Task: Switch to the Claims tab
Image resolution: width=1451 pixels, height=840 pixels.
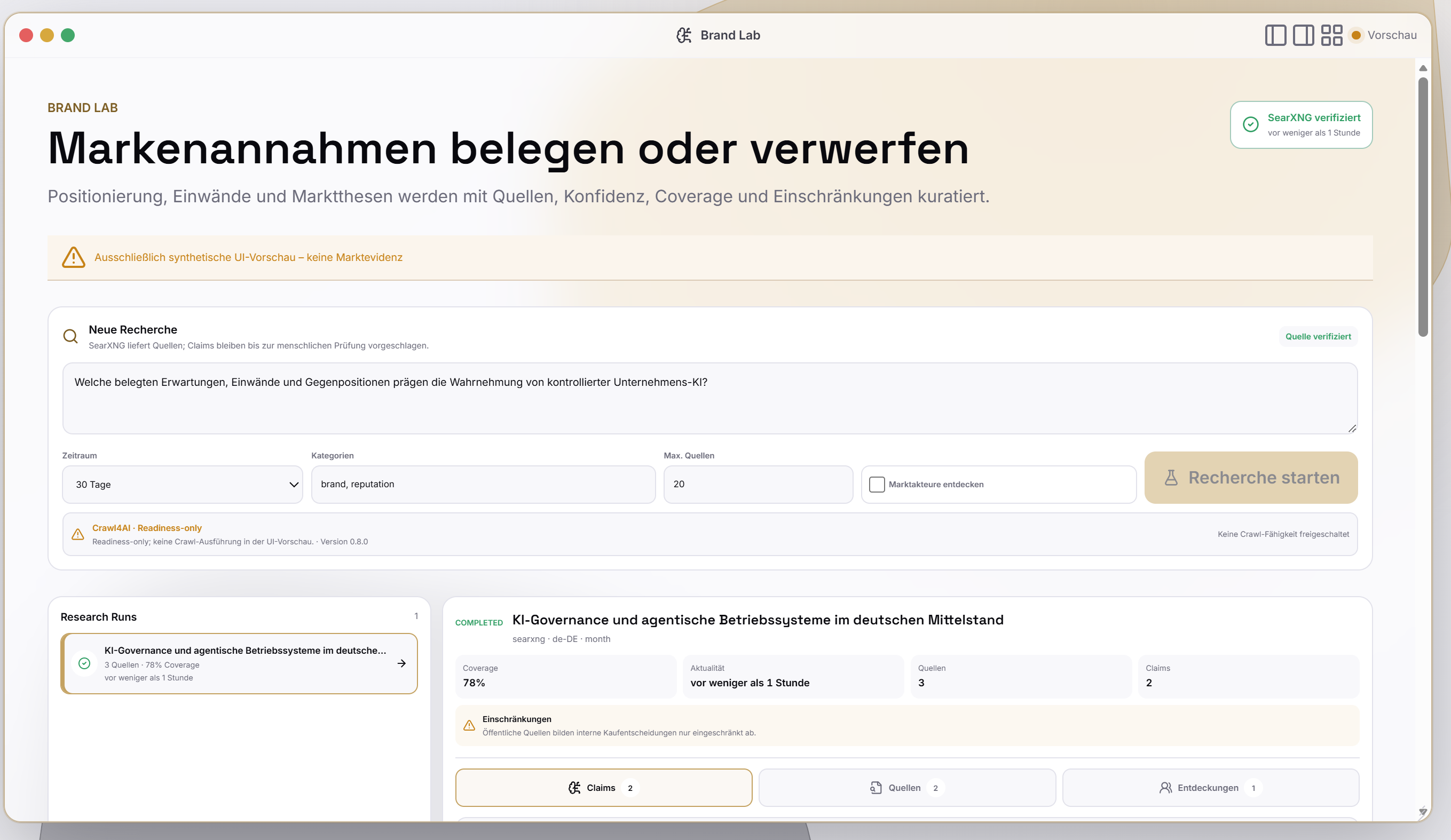Action: 603,788
